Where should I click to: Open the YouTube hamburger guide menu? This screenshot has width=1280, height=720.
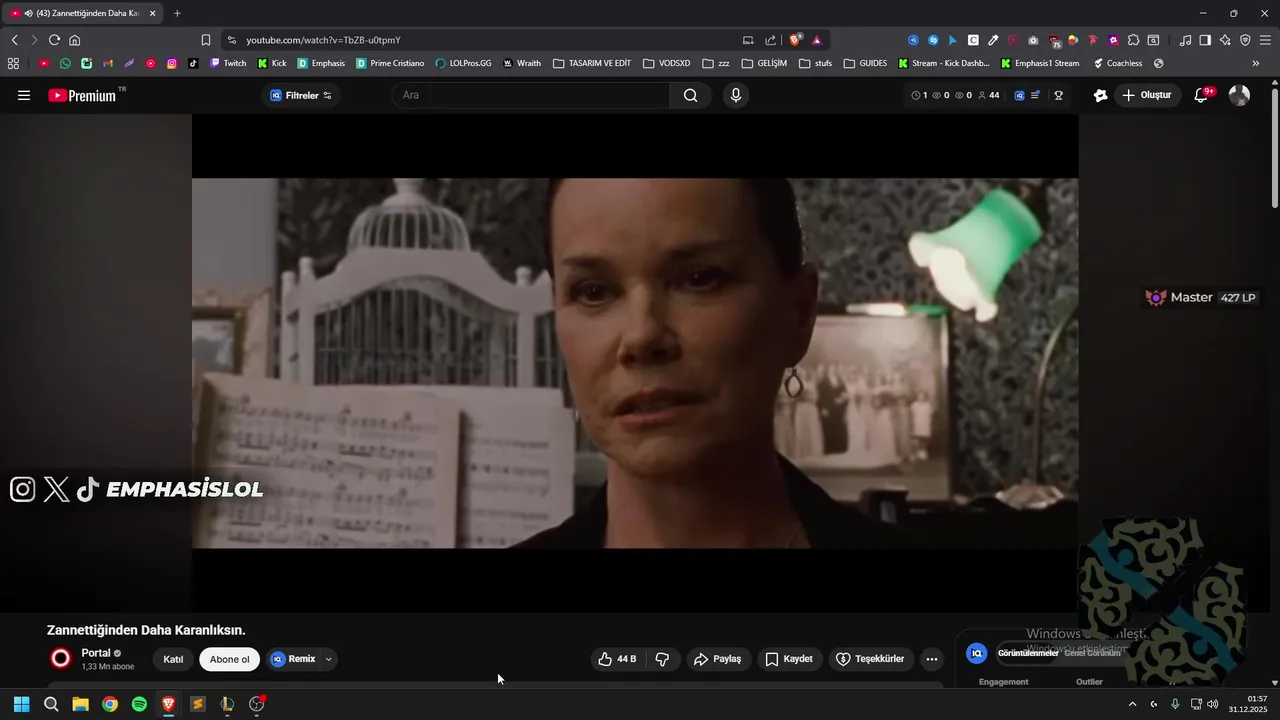click(24, 96)
